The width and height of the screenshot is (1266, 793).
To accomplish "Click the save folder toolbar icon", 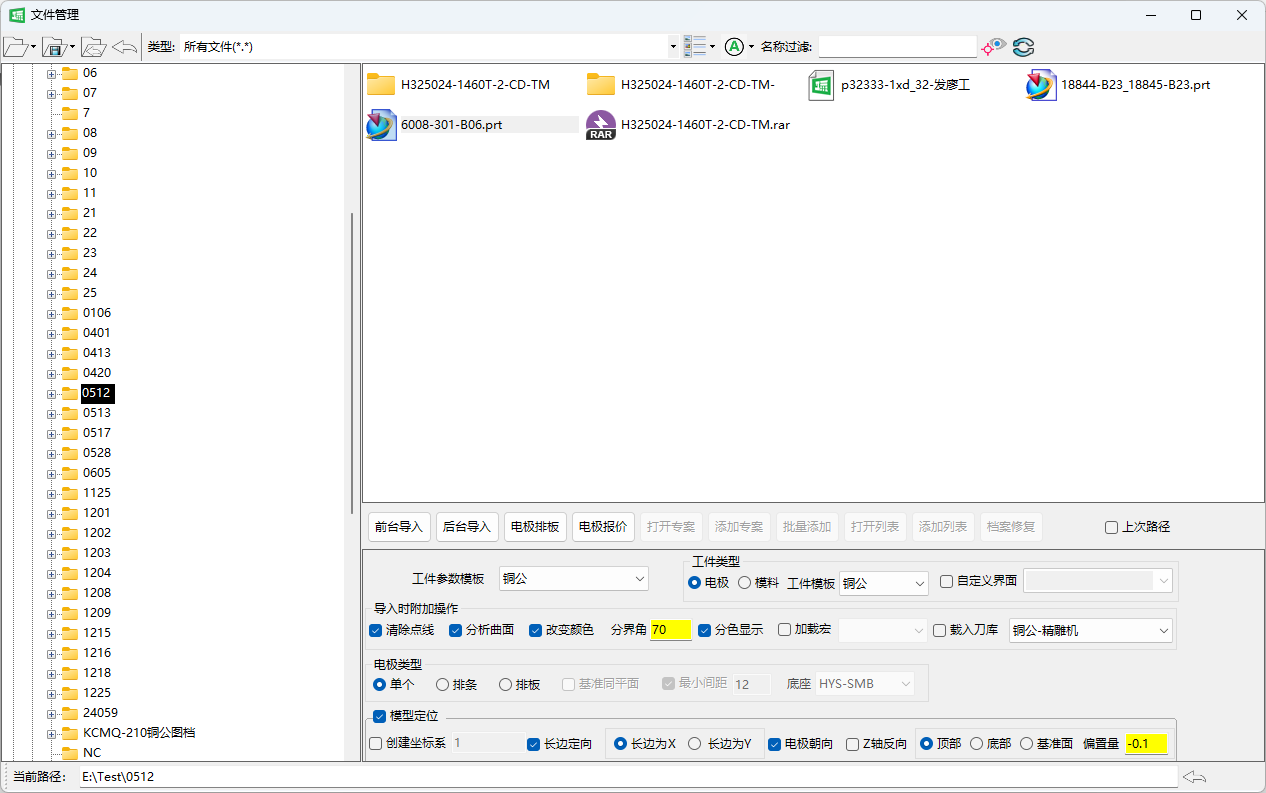I will pyautogui.click(x=54, y=47).
